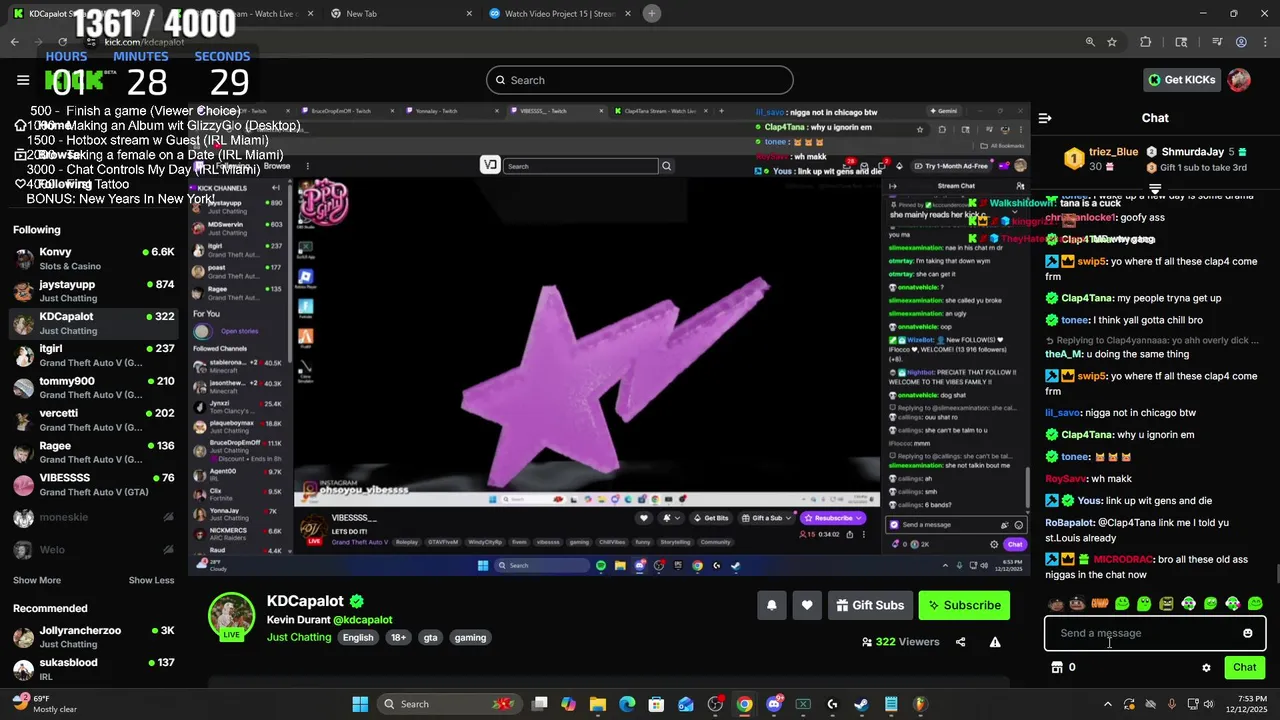Viewport: 1280px width, 720px height.
Task: Open Jollyrancherzoo in Recommended list
Action: 95,637
